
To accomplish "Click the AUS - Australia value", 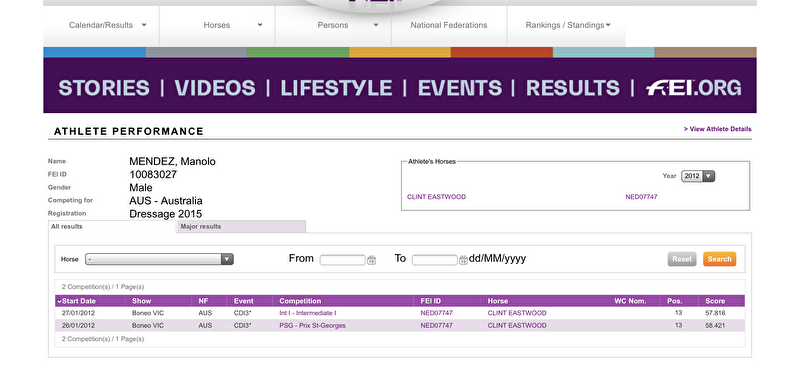I will click(166, 201).
